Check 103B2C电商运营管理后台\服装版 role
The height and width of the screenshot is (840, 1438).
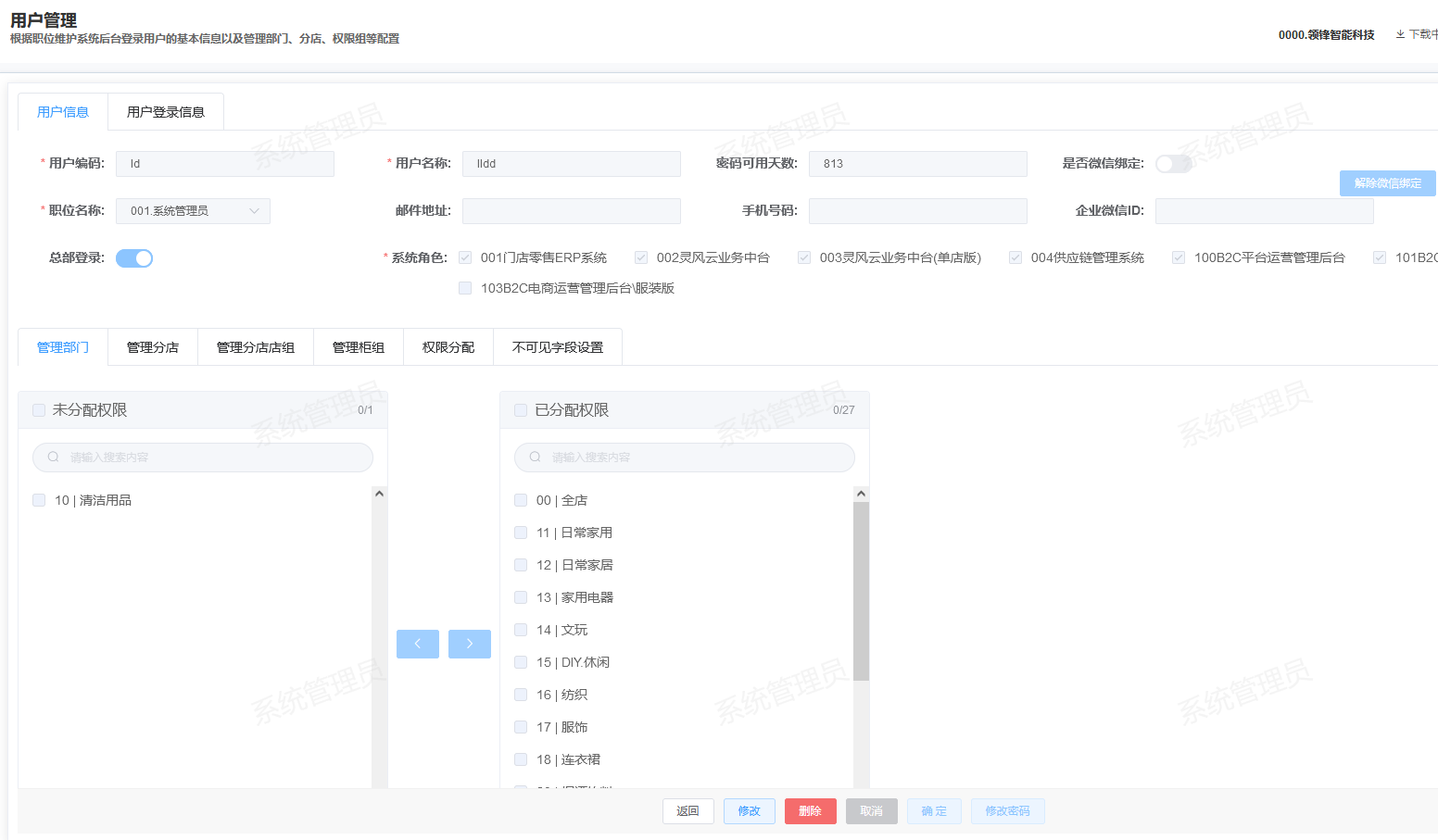click(x=465, y=288)
